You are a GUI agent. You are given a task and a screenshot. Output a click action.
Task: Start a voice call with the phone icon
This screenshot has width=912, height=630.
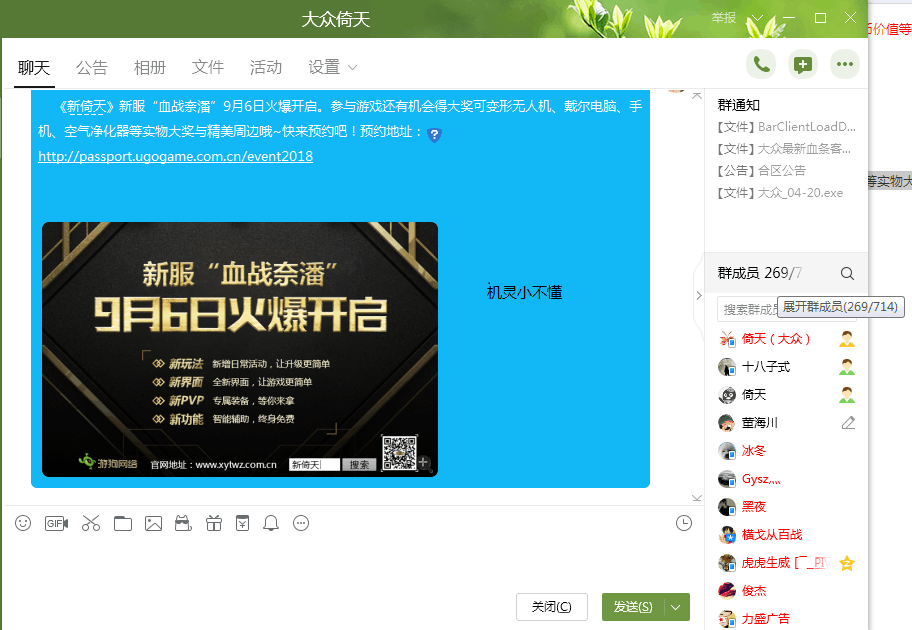pyautogui.click(x=761, y=63)
